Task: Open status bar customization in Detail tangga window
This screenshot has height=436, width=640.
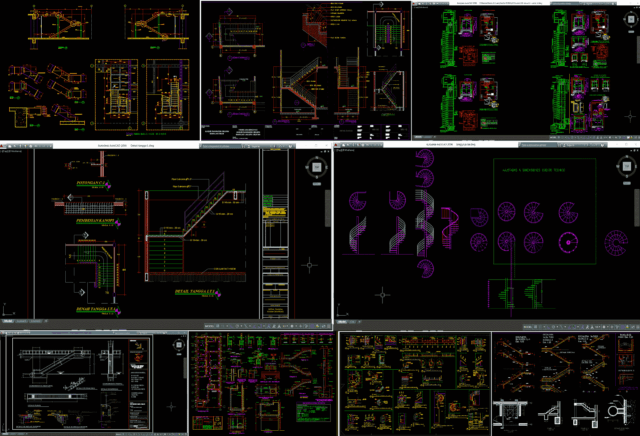Action: coord(329,326)
